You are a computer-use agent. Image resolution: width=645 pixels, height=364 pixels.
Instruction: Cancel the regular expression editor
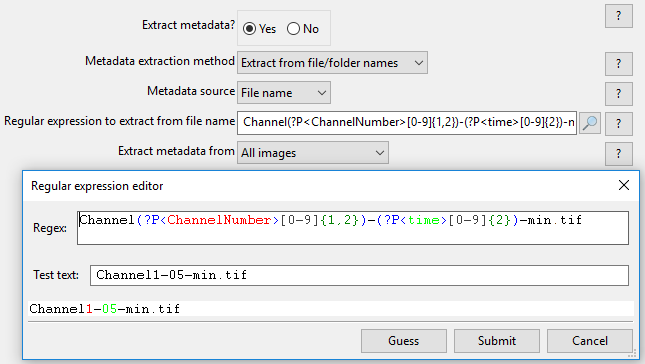[x=590, y=341]
